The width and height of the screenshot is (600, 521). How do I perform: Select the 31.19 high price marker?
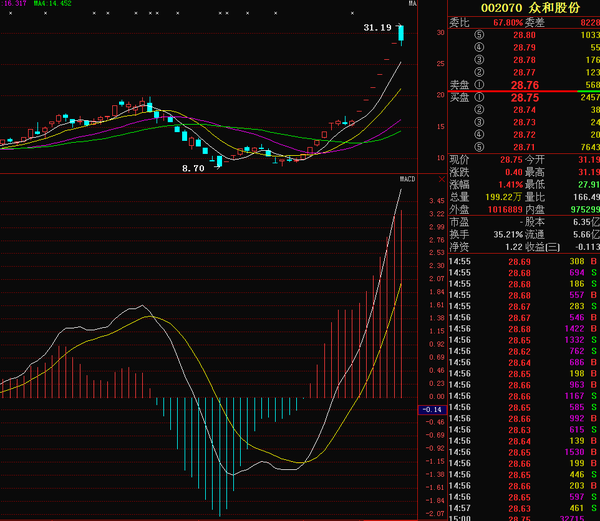coord(377,28)
